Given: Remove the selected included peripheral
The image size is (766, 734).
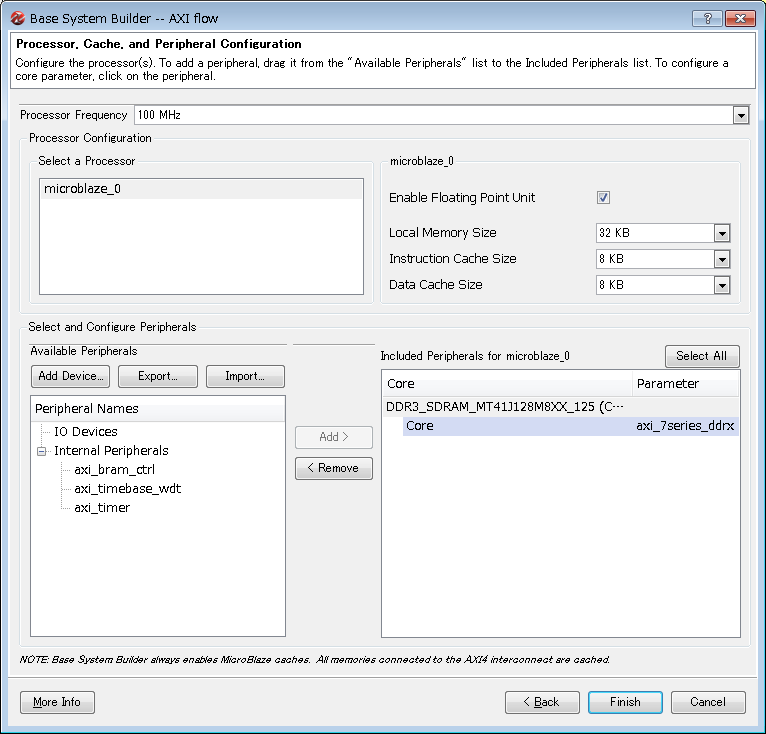Looking at the screenshot, I should pos(334,468).
